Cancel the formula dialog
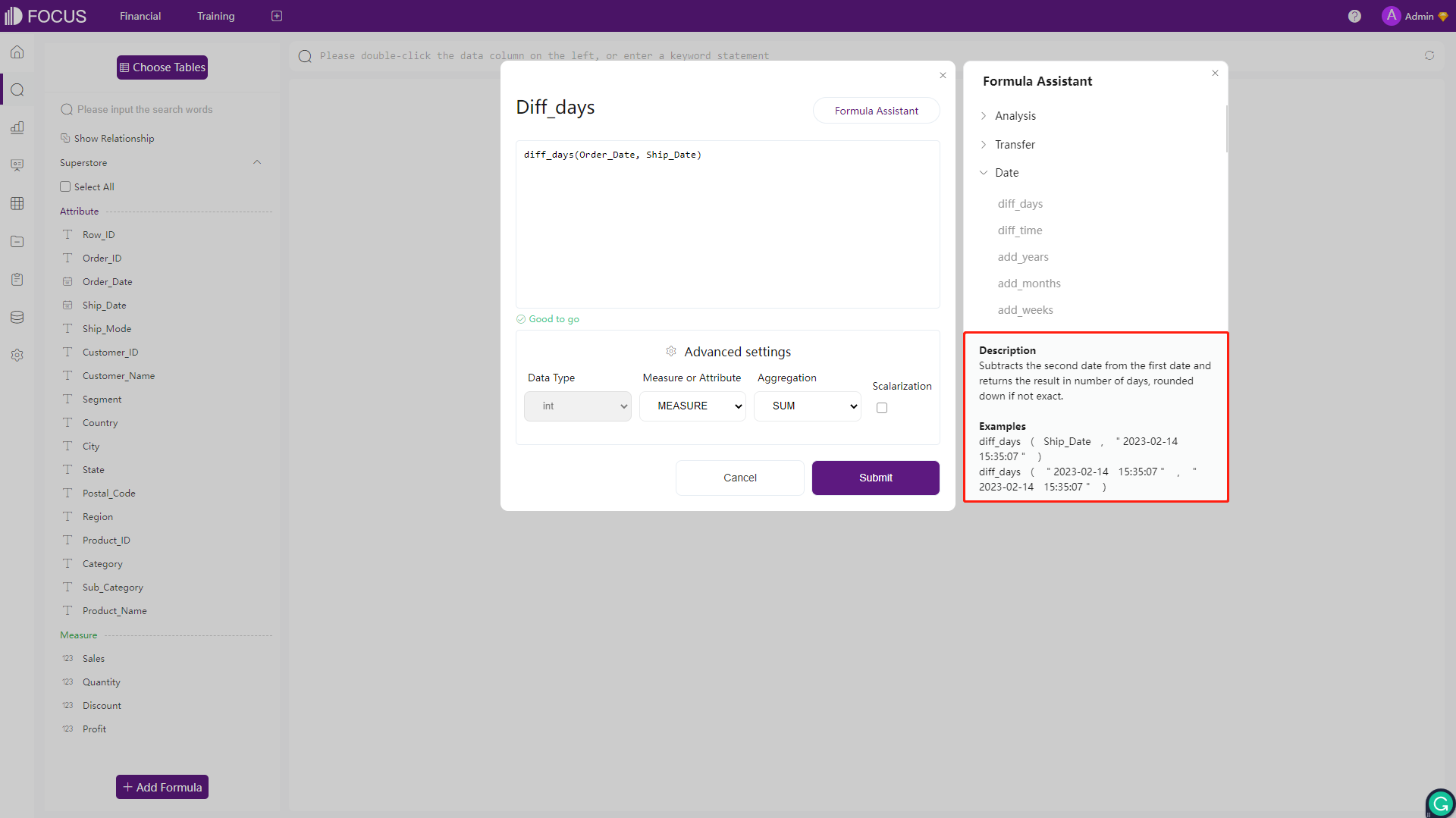Image resolution: width=1456 pixels, height=818 pixels. (740, 478)
